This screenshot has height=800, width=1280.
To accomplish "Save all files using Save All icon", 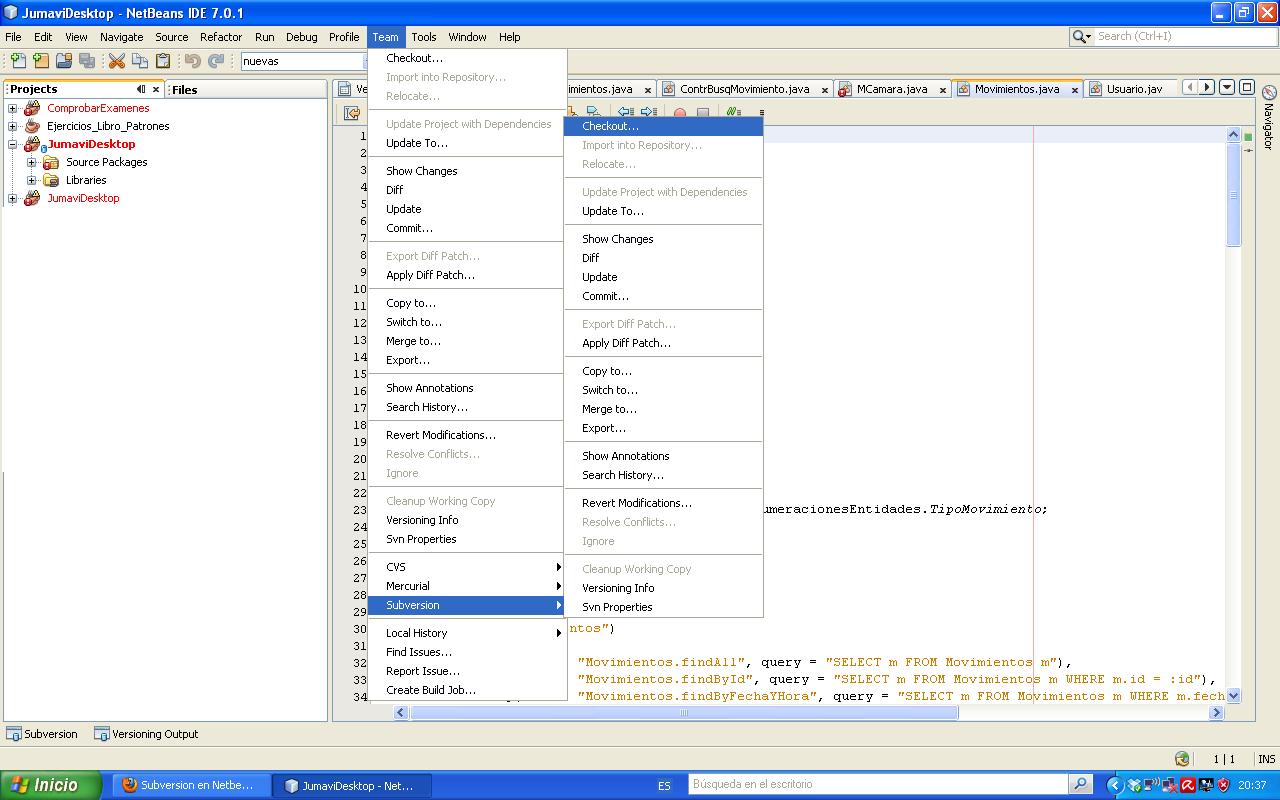I will [87, 60].
